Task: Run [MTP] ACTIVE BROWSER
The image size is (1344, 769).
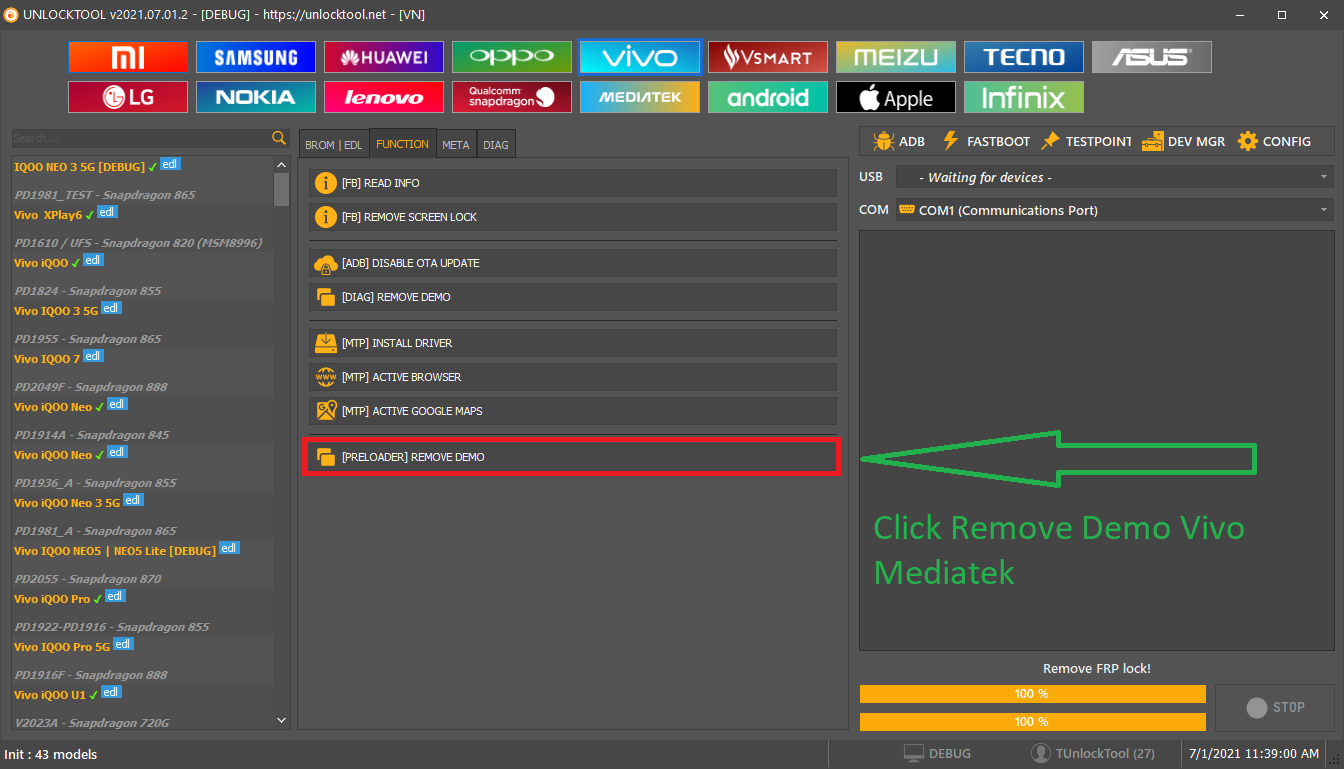Action: click(572, 377)
